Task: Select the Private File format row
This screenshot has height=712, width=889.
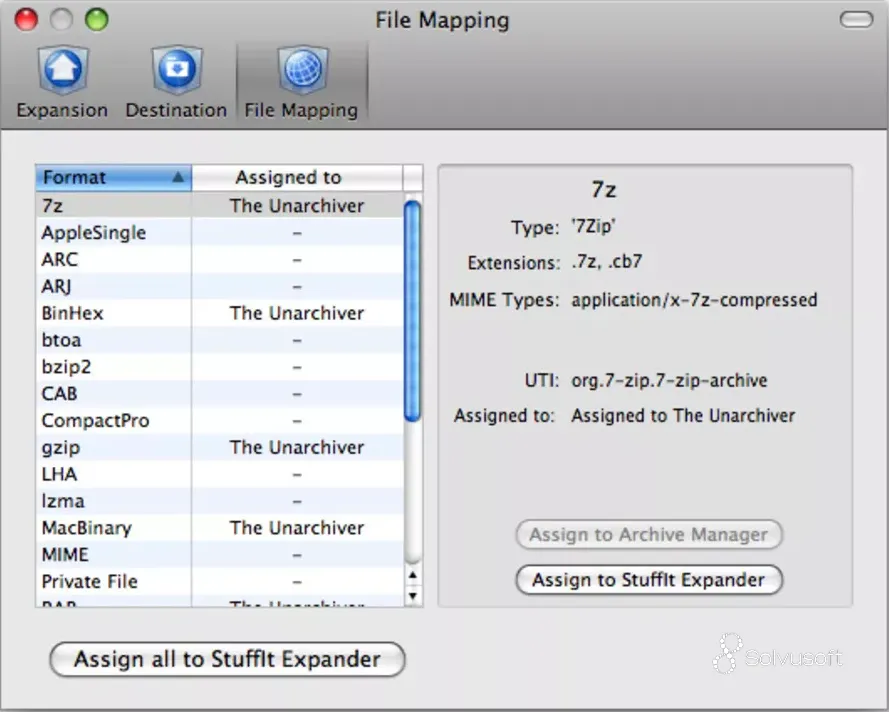Action: [x=219, y=582]
